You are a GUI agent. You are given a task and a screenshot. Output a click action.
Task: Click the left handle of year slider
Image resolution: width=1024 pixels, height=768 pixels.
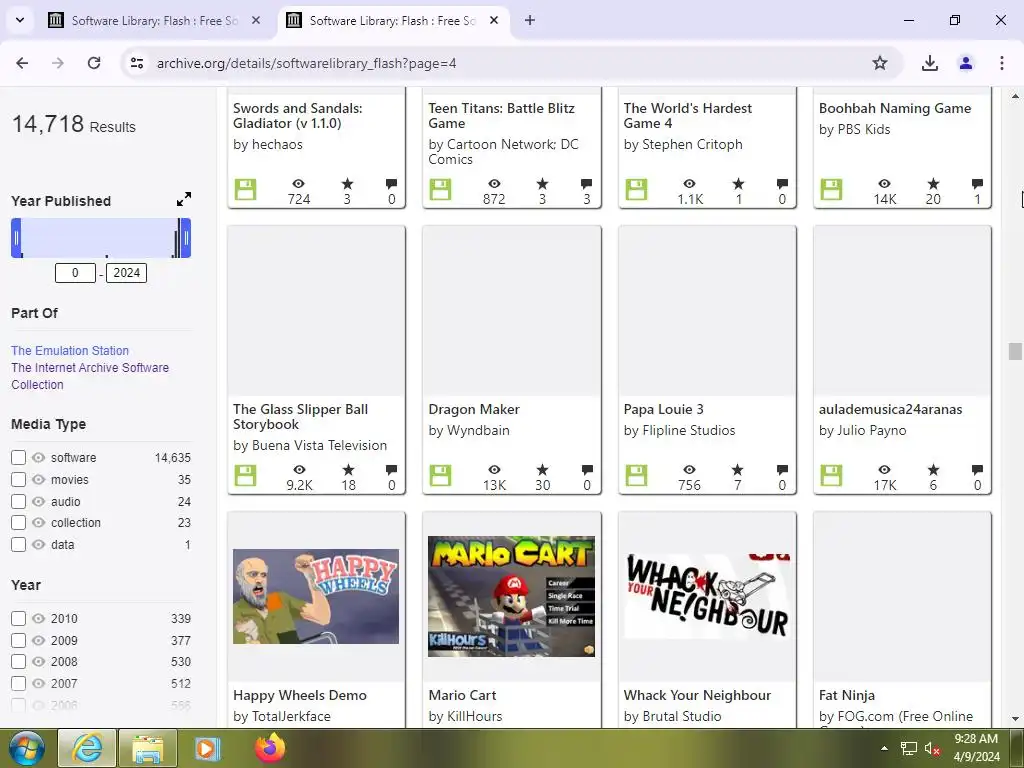click(x=16, y=238)
